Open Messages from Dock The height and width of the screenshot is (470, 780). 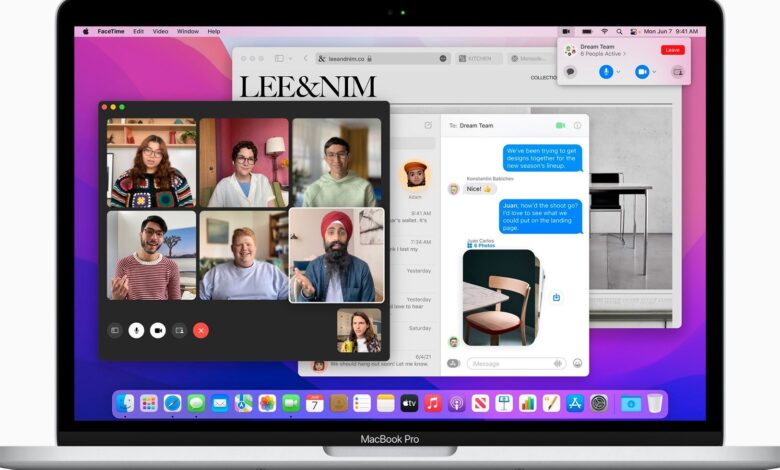(x=196, y=403)
